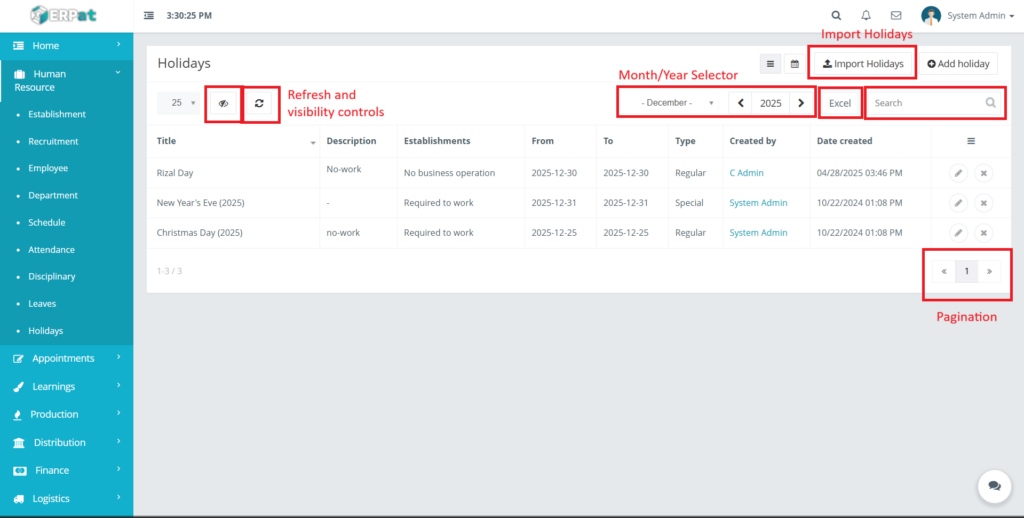The width and height of the screenshot is (1024, 518).
Task: Toggle the sidebar with hamburger icon
Action: (x=149, y=16)
